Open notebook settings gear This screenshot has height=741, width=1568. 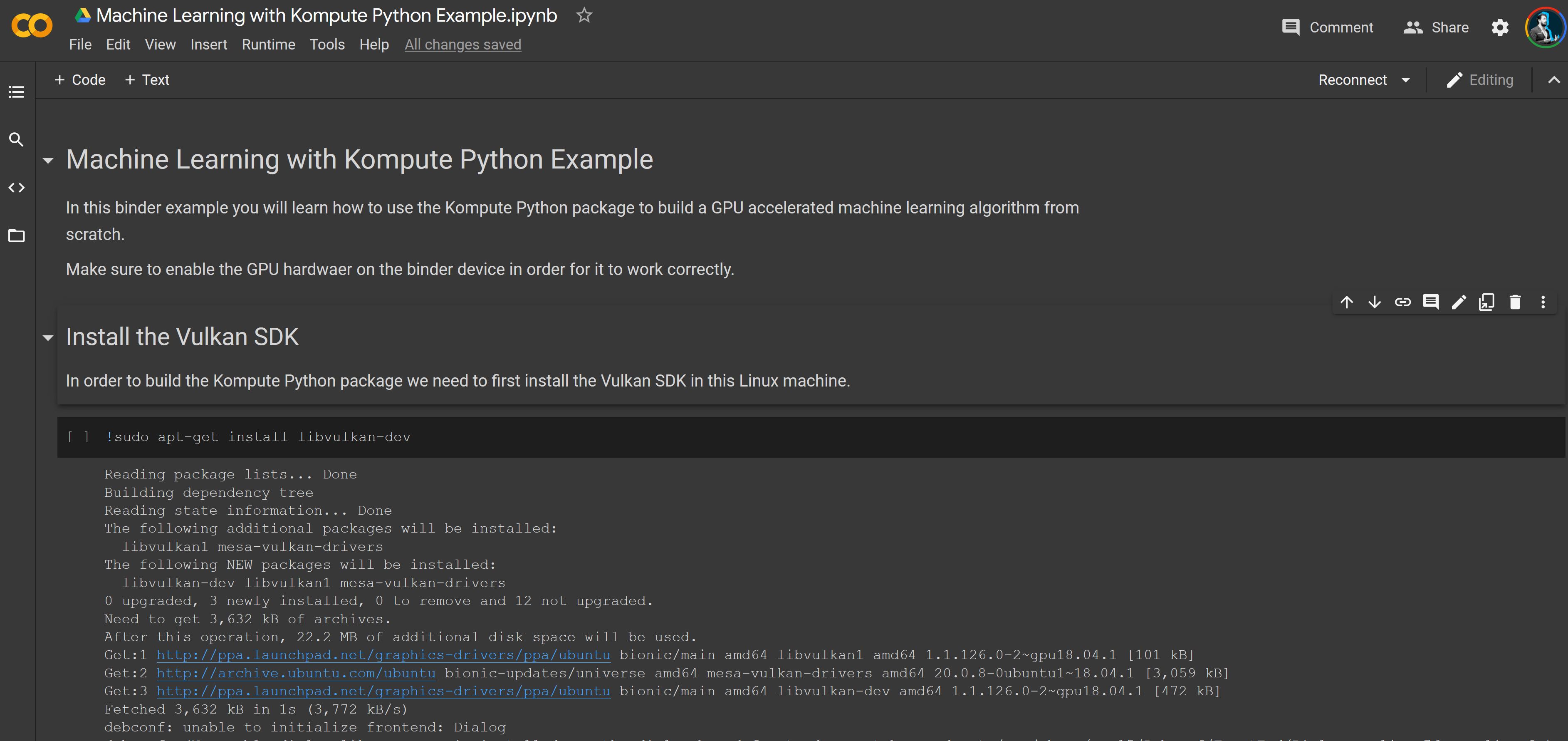point(1501,27)
